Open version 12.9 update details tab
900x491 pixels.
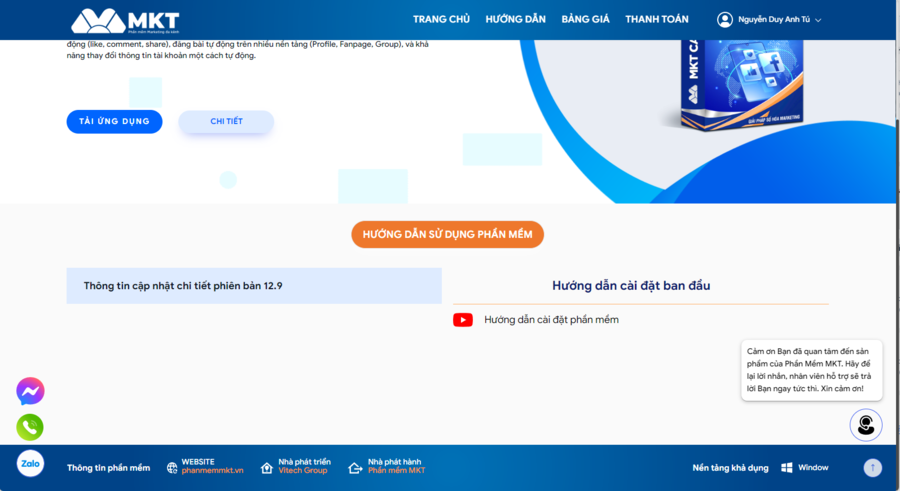coord(254,285)
